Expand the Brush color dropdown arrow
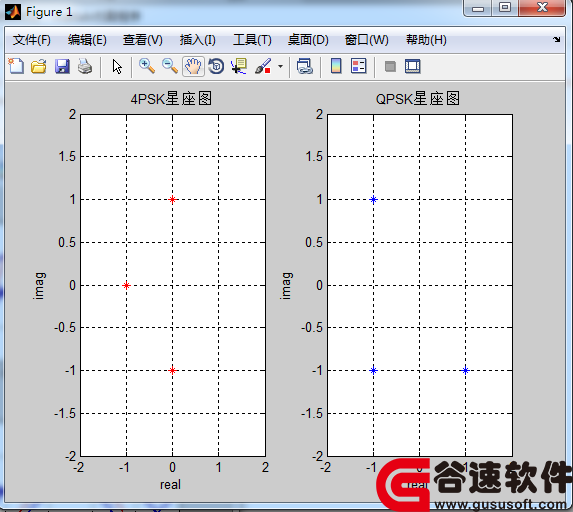Image resolution: width=573 pixels, height=512 pixels. pyautogui.click(x=280, y=67)
